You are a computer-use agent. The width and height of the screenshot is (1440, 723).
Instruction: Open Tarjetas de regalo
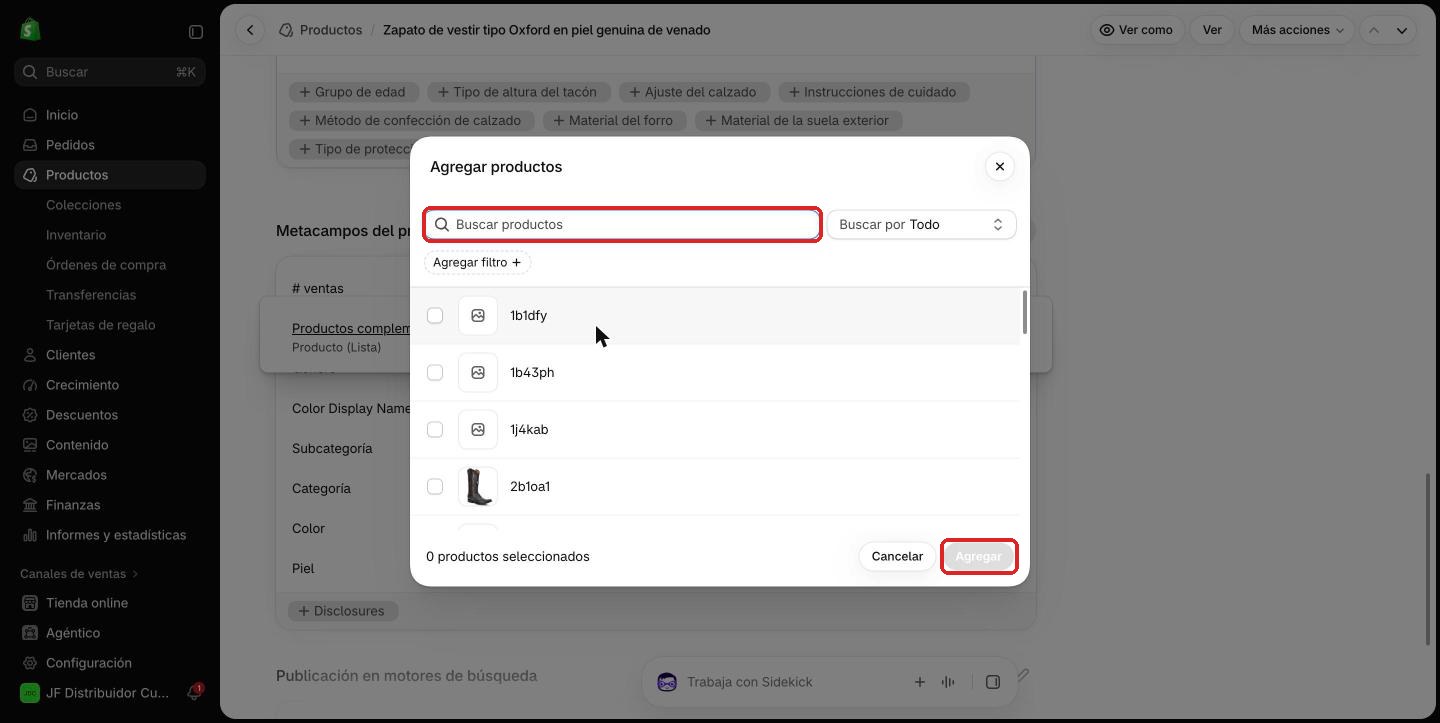click(x=100, y=325)
